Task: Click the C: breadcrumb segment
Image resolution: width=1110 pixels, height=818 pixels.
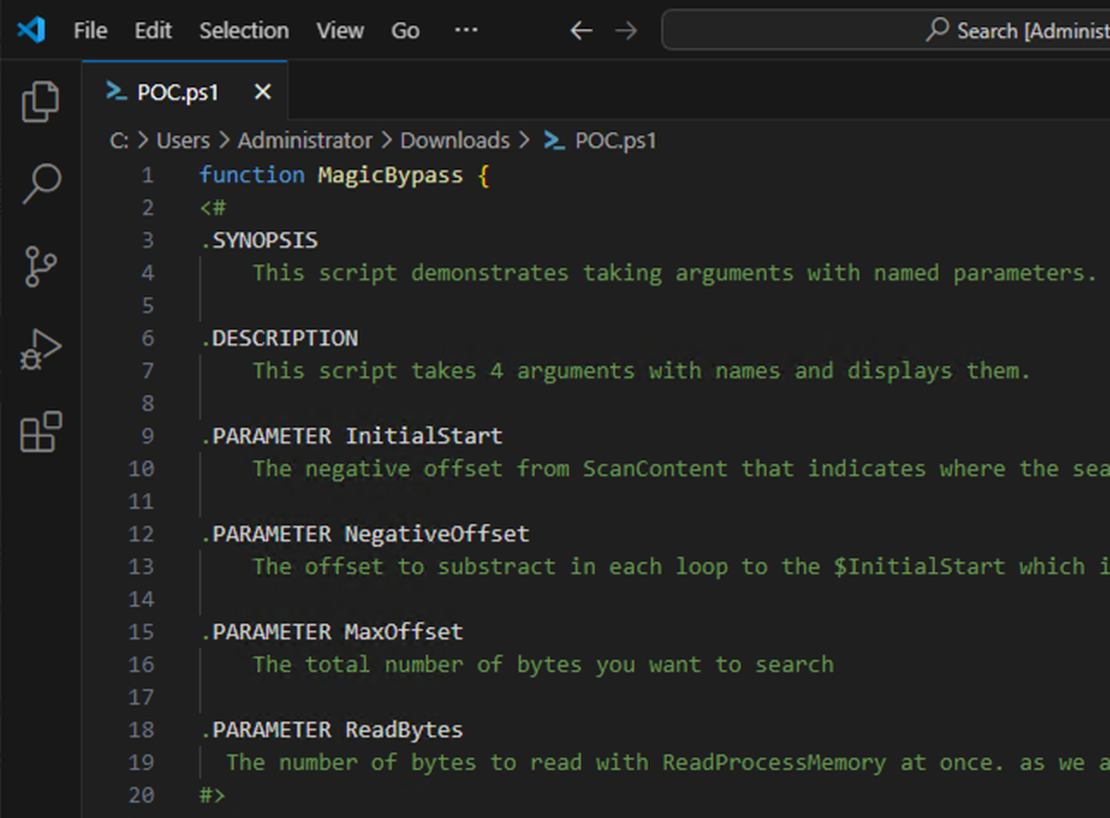Action: tap(119, 141)
